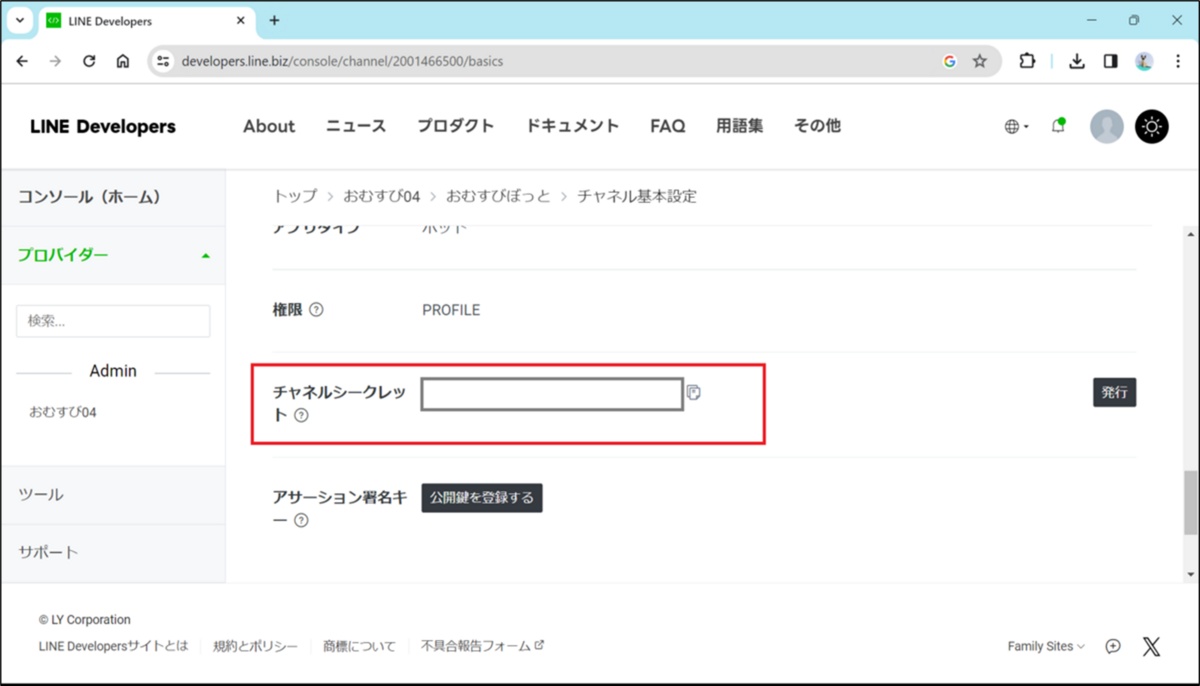
Task: View site information icon in address bar
Action: pyautogui.click(x=164, y=61)
